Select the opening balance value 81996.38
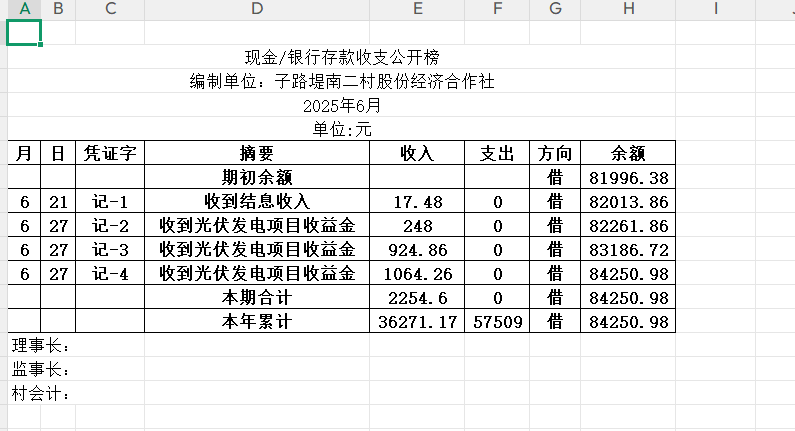The image size is (795, 431). tap(629, 177)
